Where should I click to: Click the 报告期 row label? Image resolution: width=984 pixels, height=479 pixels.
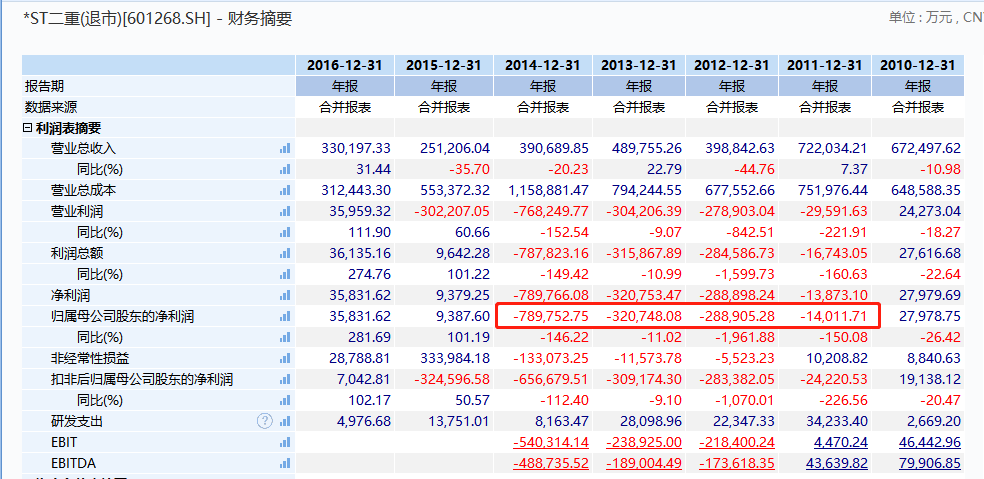click(44, 86)
